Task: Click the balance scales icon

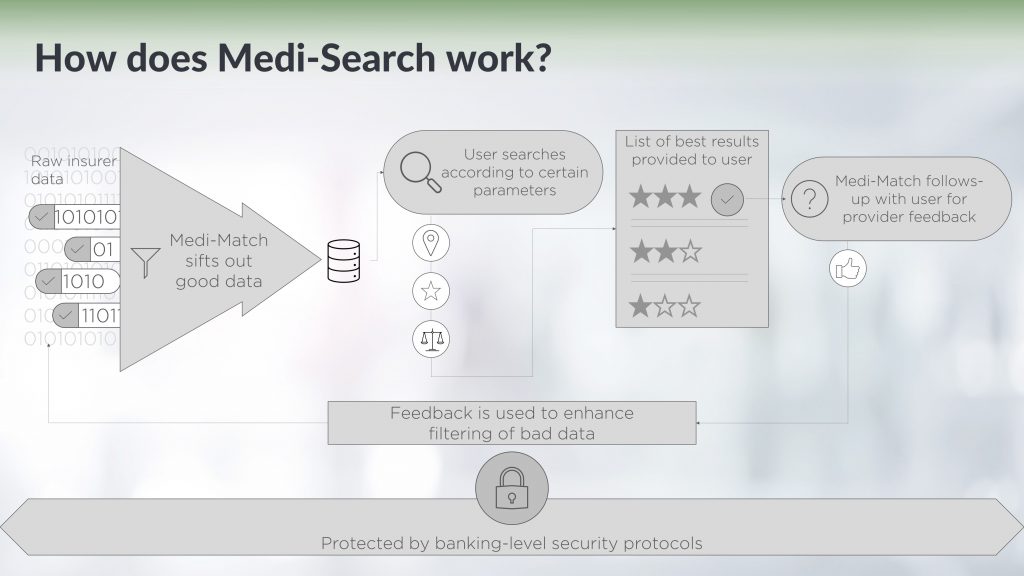Action: coord(431,339)
